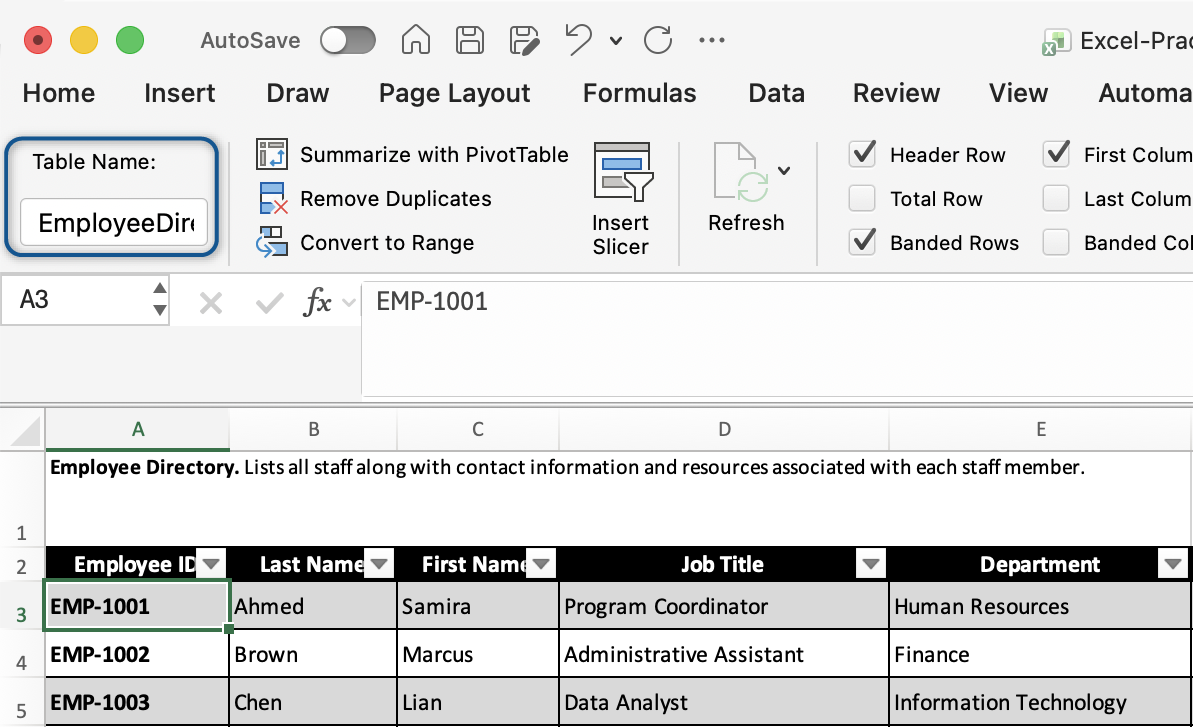Click the Save As pencil-disk icon
The width and height of the screenshot is (1193, 727).
coord(524,40)
